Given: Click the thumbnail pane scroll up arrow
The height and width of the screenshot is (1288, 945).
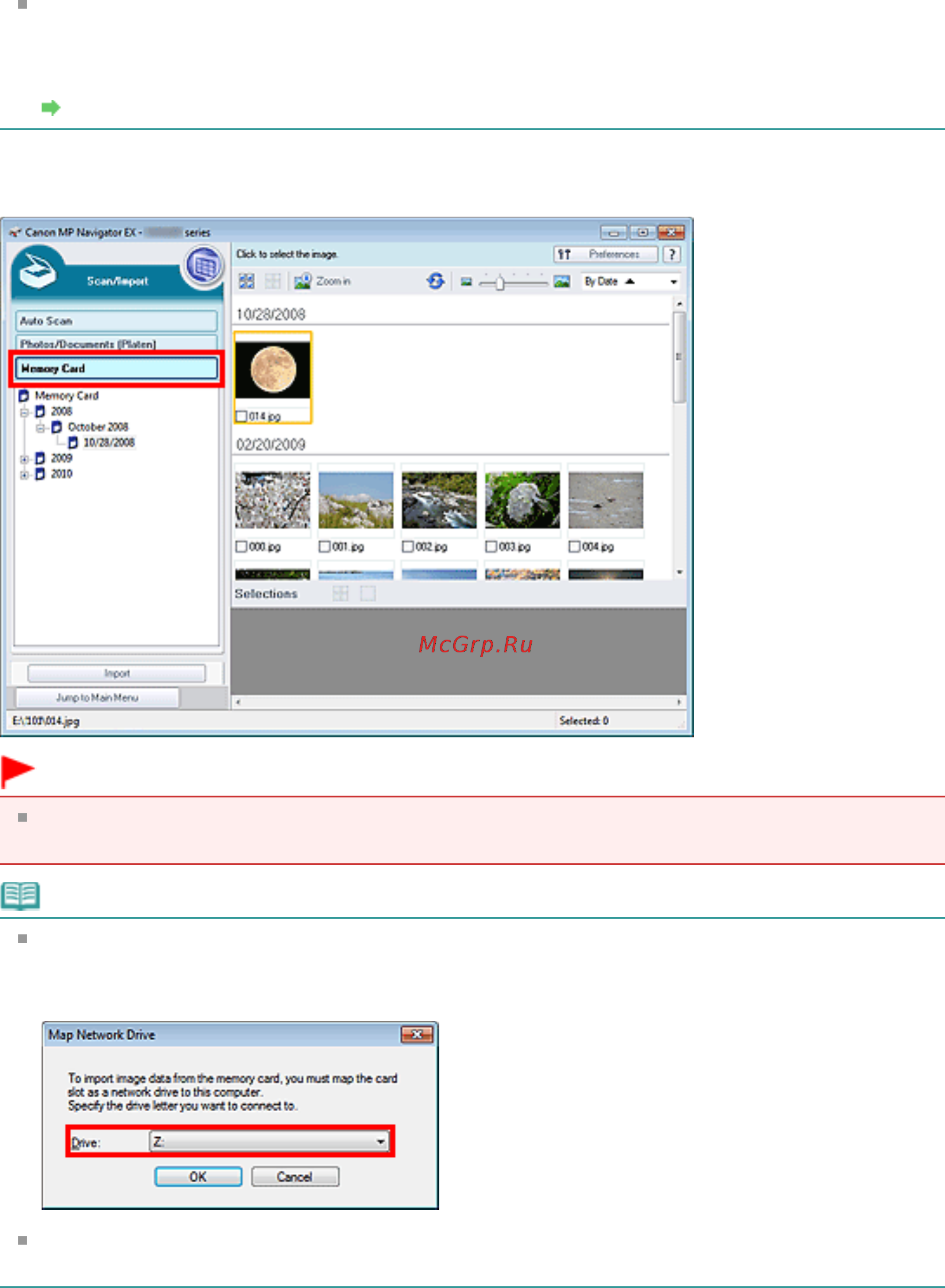Looking at the screenshot, I should click(680, 304).
